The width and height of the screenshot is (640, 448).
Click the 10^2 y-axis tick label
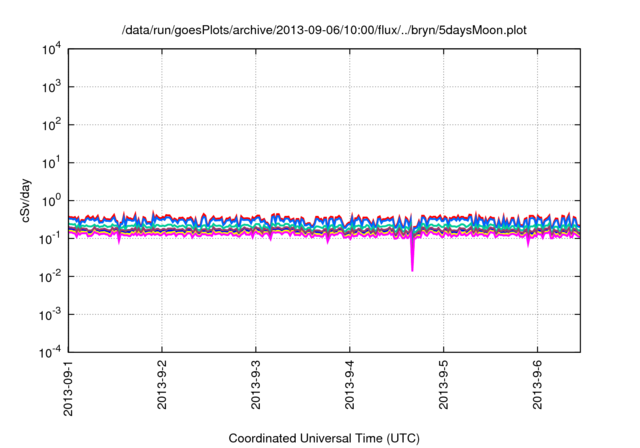point(52,125)
